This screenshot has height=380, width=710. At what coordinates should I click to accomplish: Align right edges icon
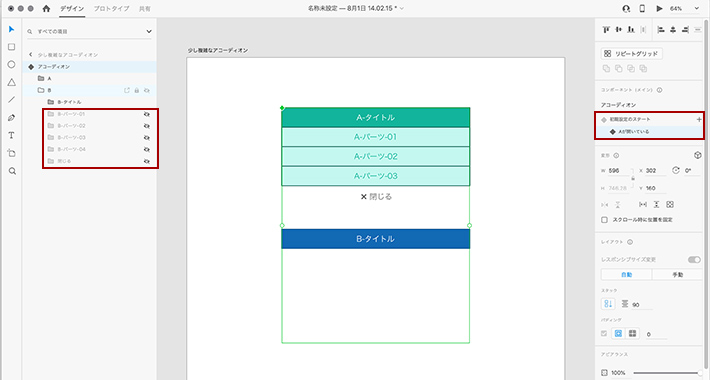click(685, 30)
